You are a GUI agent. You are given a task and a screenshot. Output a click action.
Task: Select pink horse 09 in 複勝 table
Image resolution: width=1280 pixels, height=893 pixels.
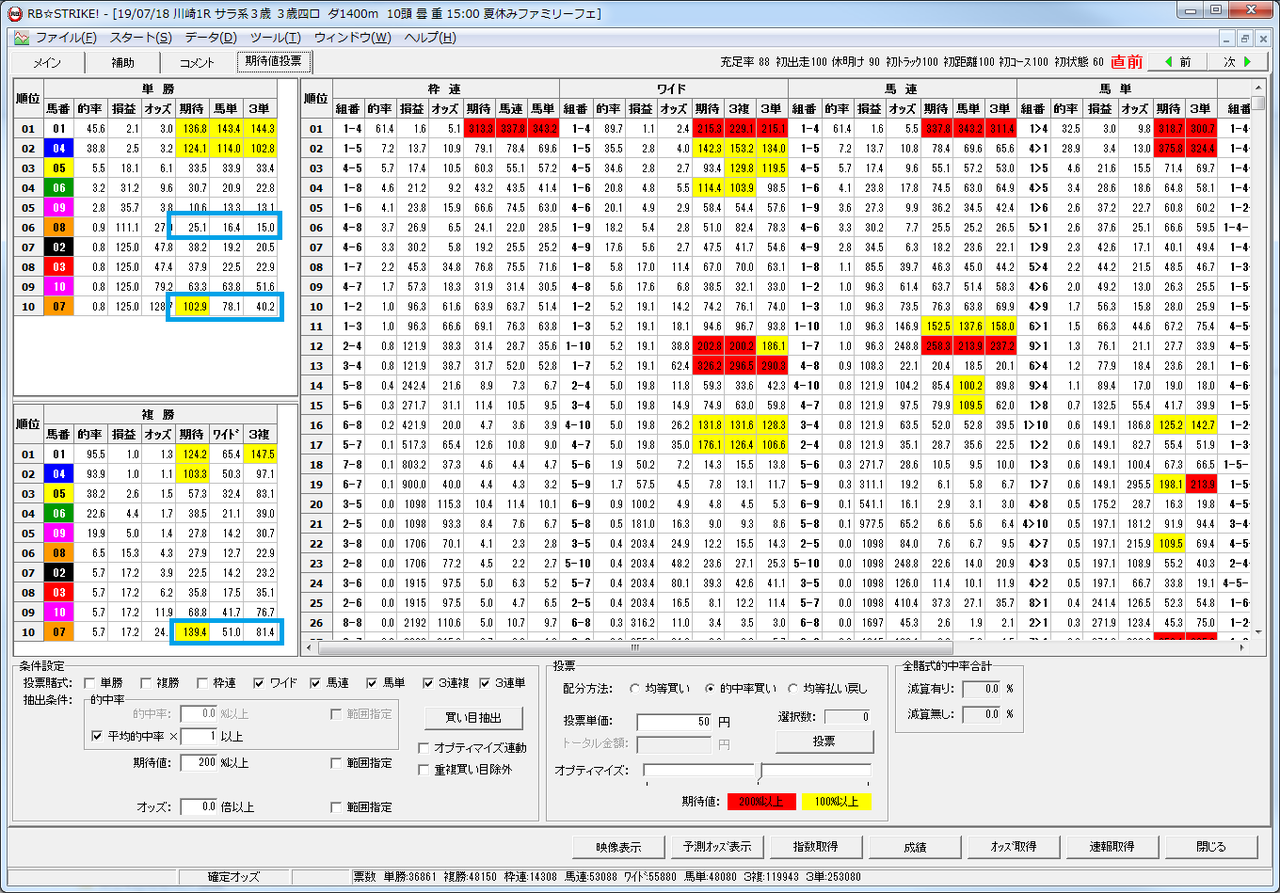click(x=58, y=533)
